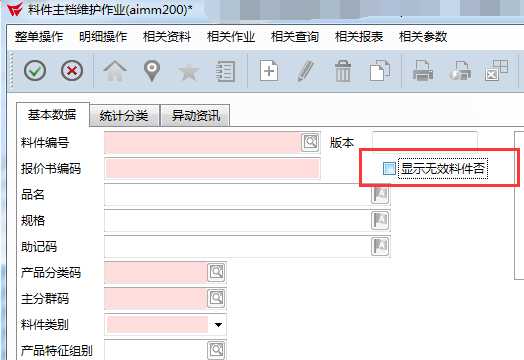This screenshot has height=360, width=524.
Task: Export to Excel grid icon
Action: tap(496, 71)
